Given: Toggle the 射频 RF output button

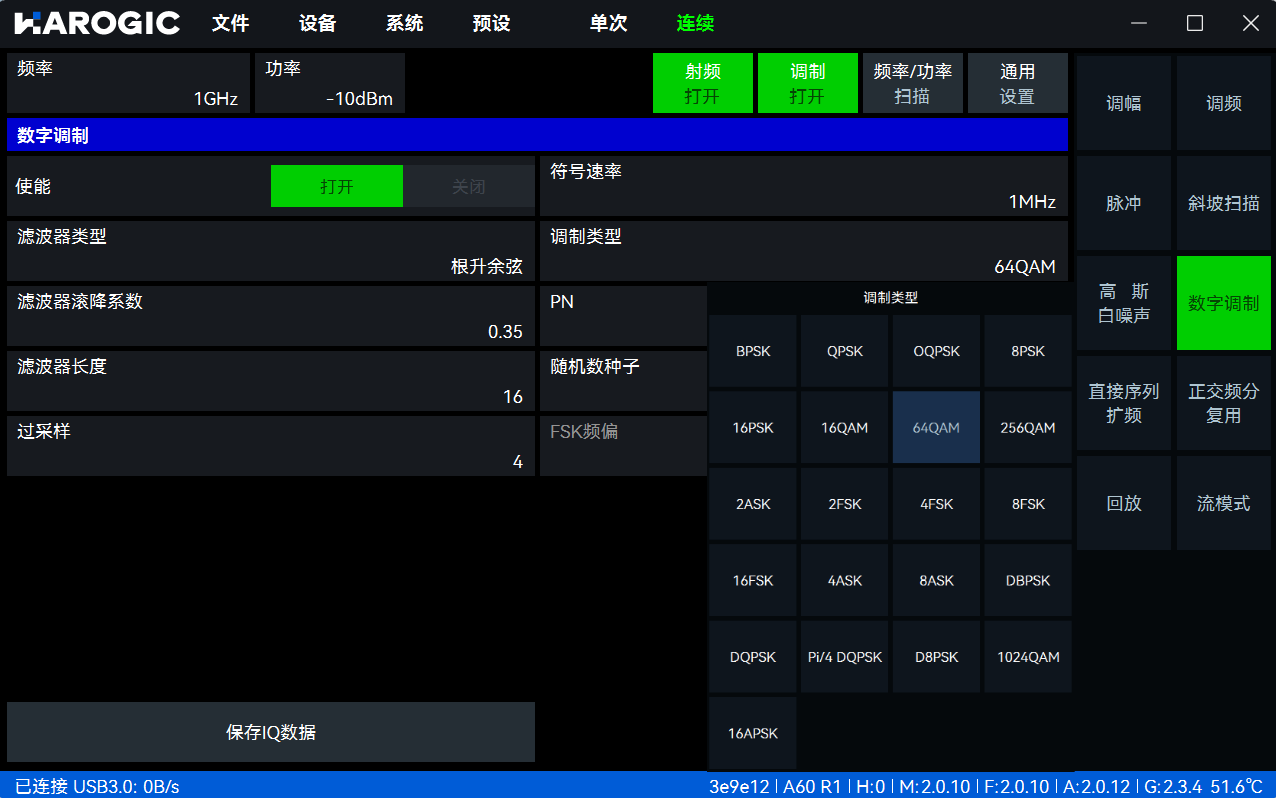Looking at the screenshot, I should [702, 83].
